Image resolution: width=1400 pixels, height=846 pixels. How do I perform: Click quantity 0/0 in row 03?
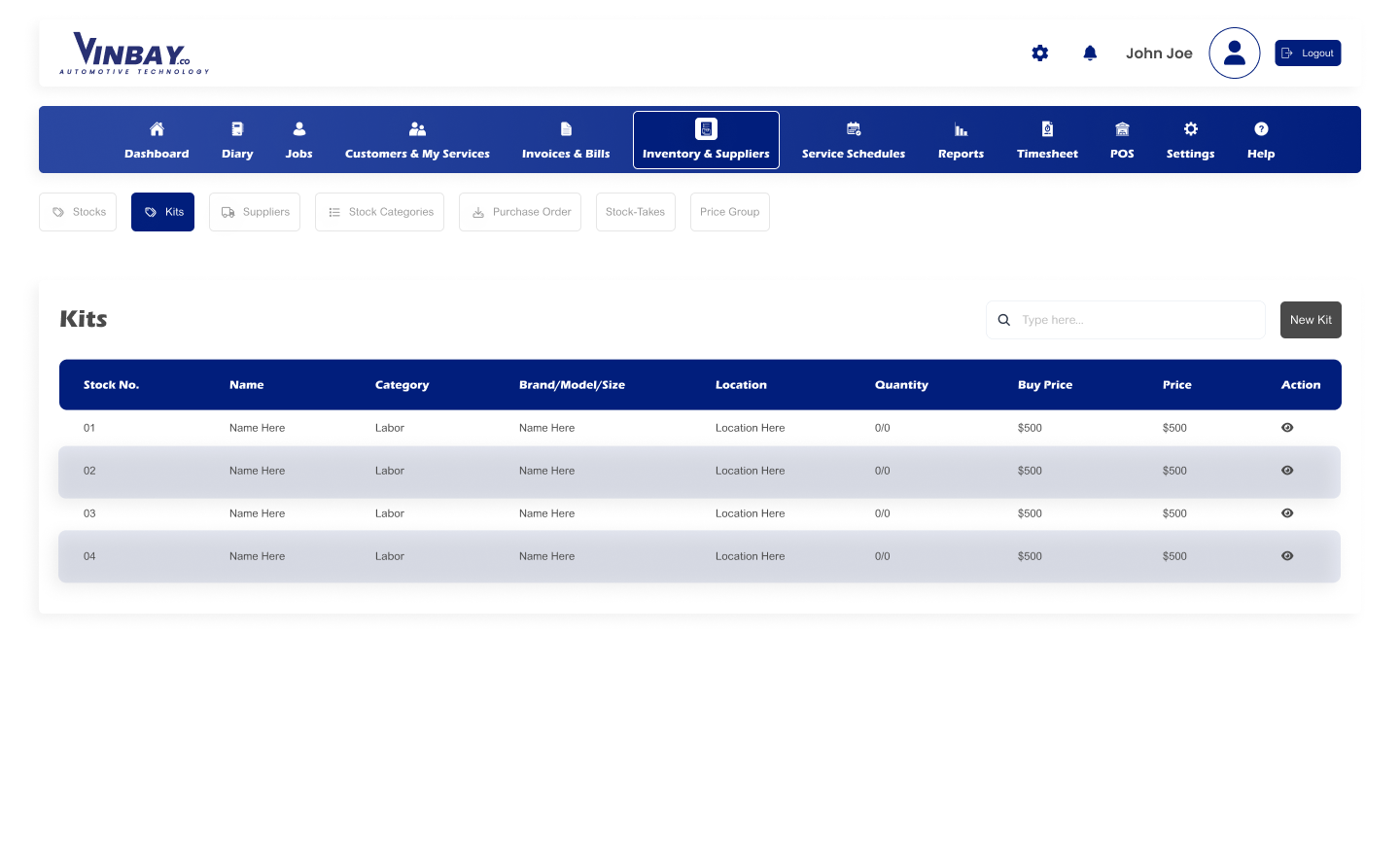click(x=883, y=513)
